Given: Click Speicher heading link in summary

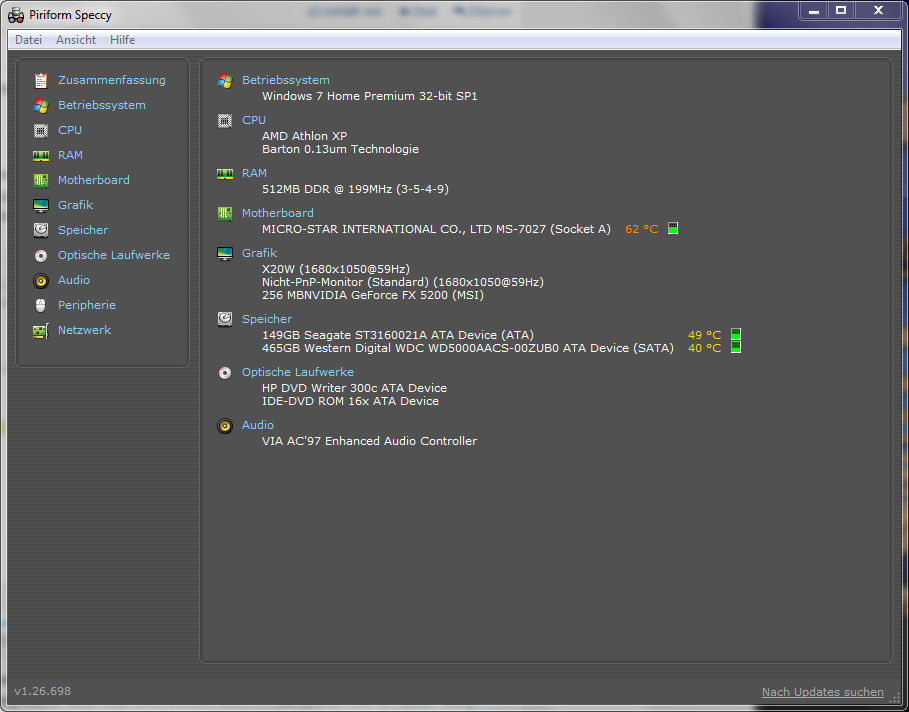Looking at the screenshot, I should coord(267,319).
